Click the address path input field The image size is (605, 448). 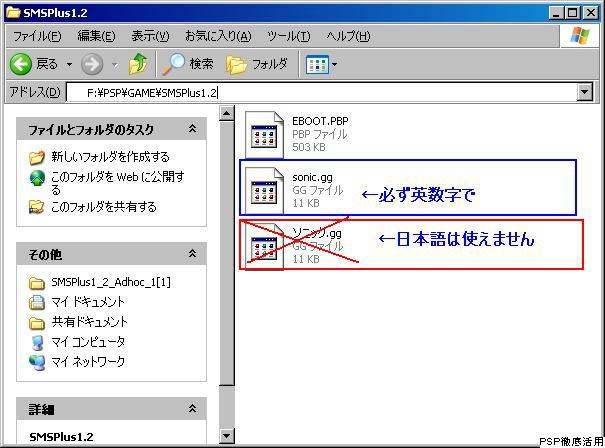[x=321, y=92]
